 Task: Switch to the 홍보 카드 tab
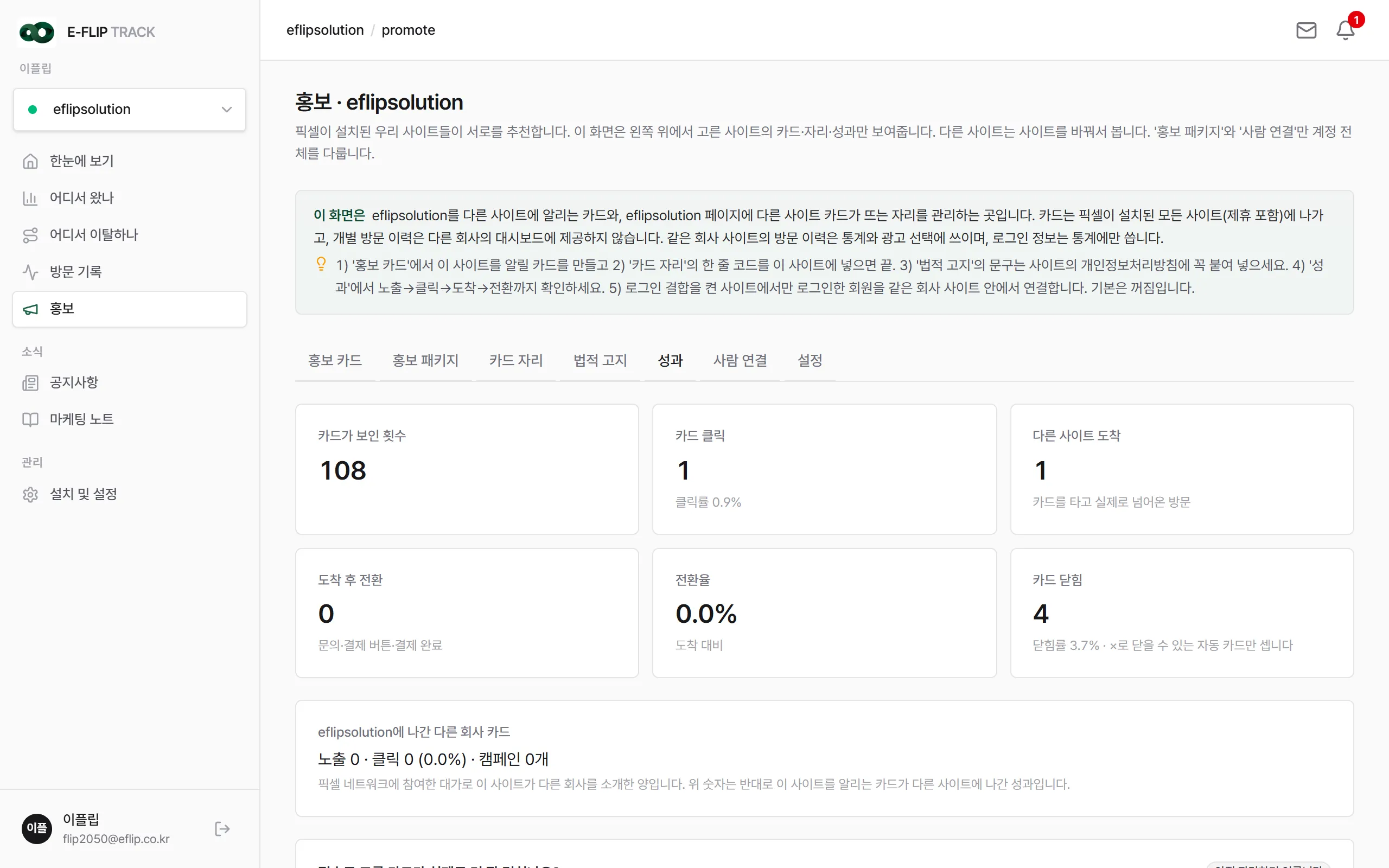click(335, 361)
